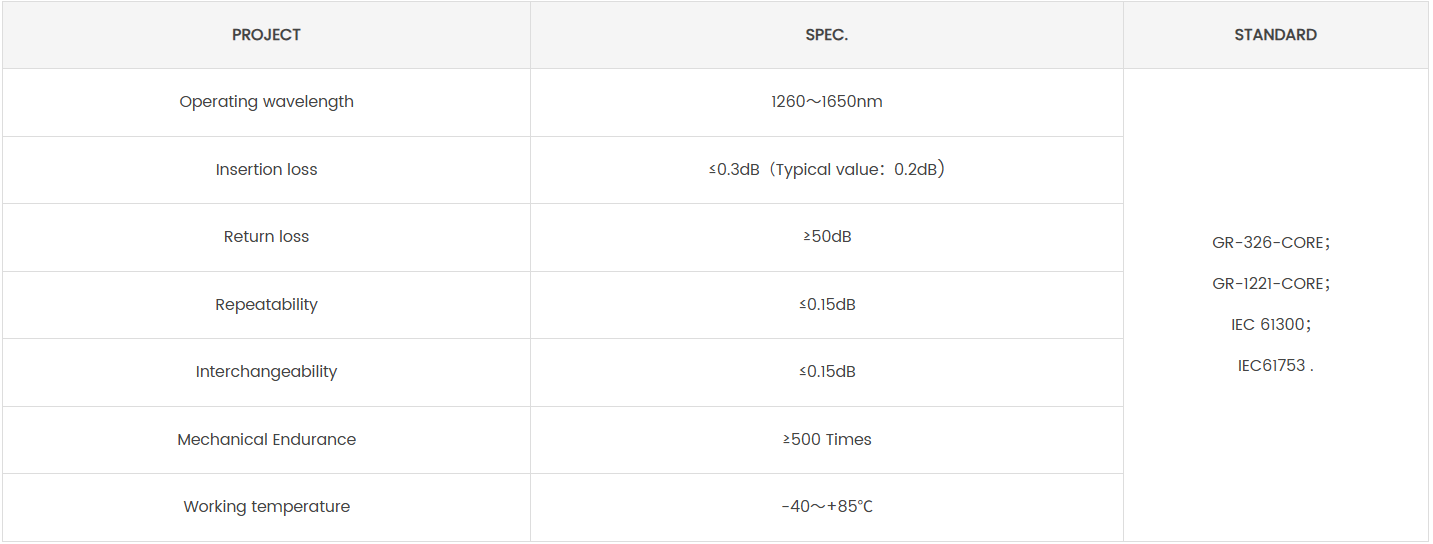The width and height of the screenshot is (1433, 544).
Task: Click the 1260～1650nm spec value
Action: pyautogui.click(x=826, y=102)
